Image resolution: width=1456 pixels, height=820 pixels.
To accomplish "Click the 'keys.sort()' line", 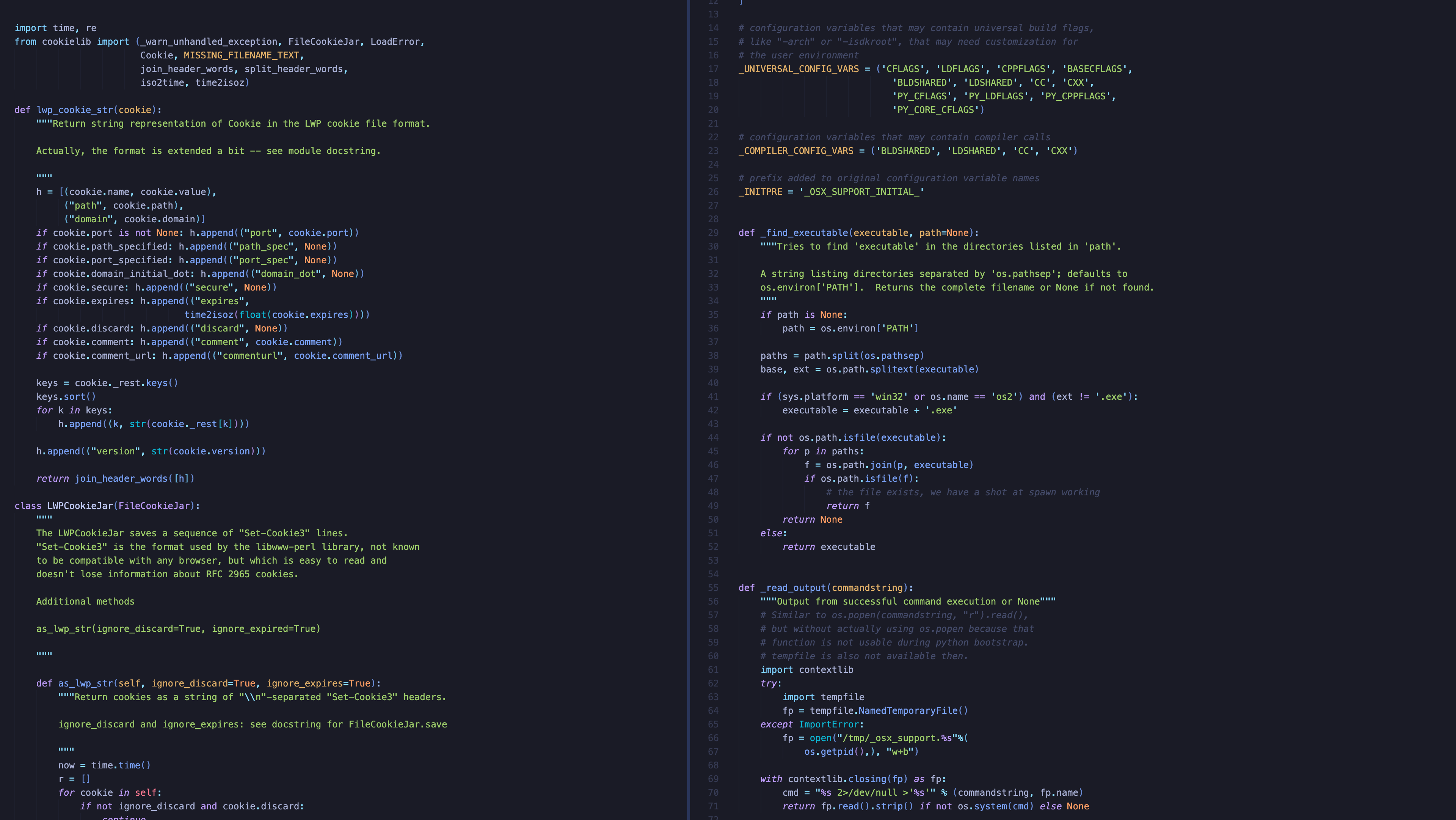I will pyautogui.click(x=66, y=396).
